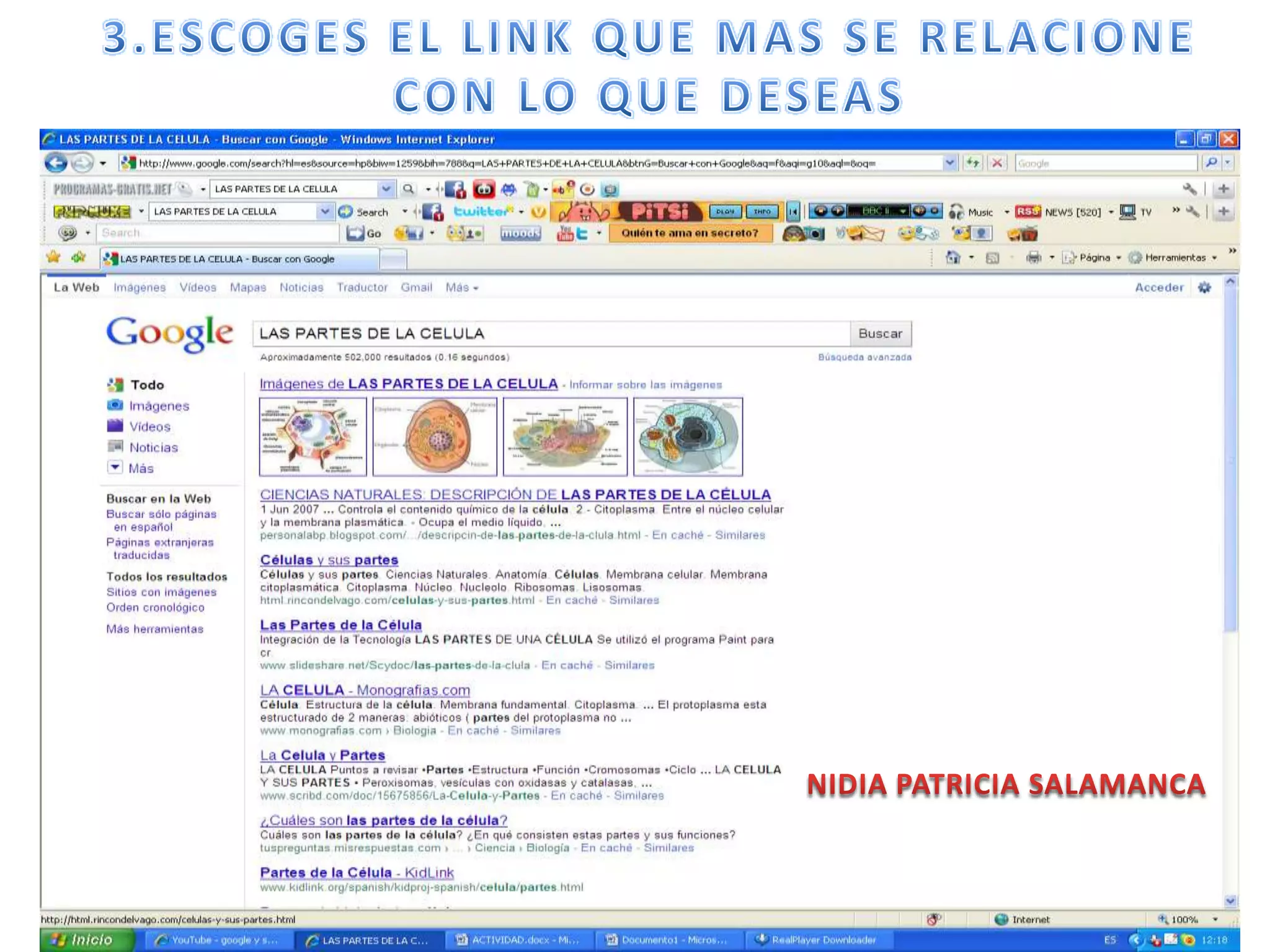Open the Programas-Gratis search box dropdown
Viewport: 1270px width, 952px height.
tap(386, 189)
